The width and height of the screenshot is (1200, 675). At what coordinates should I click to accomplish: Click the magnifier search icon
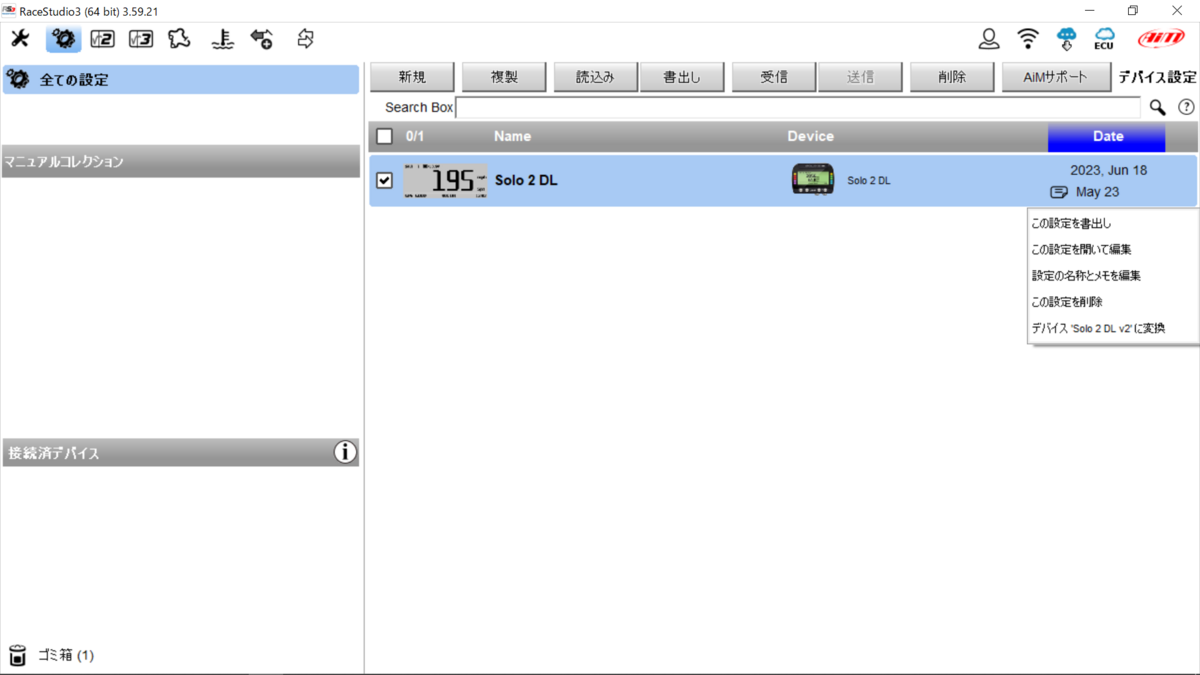click(1157, 107)
